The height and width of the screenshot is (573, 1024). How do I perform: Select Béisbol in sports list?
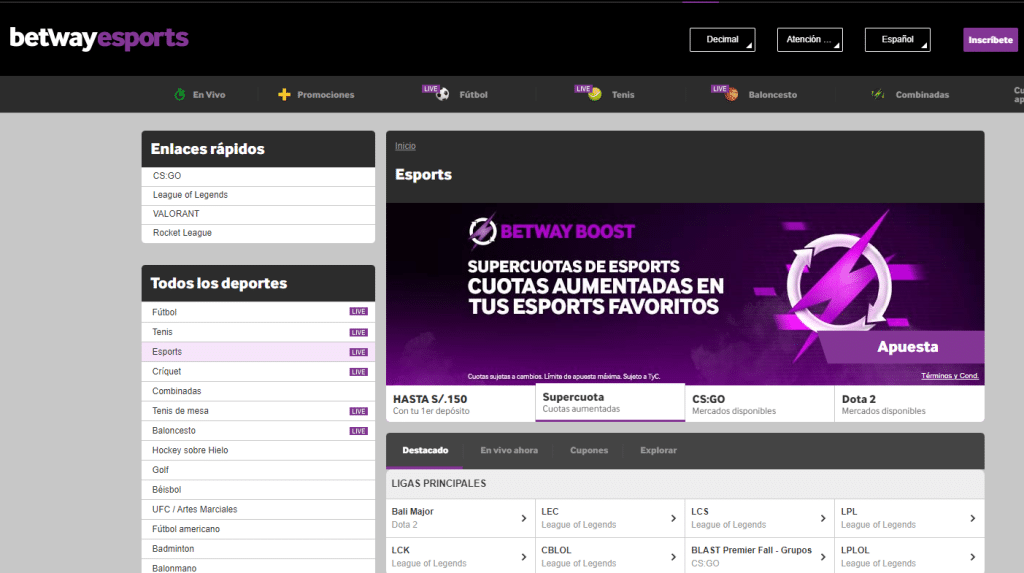258,489
